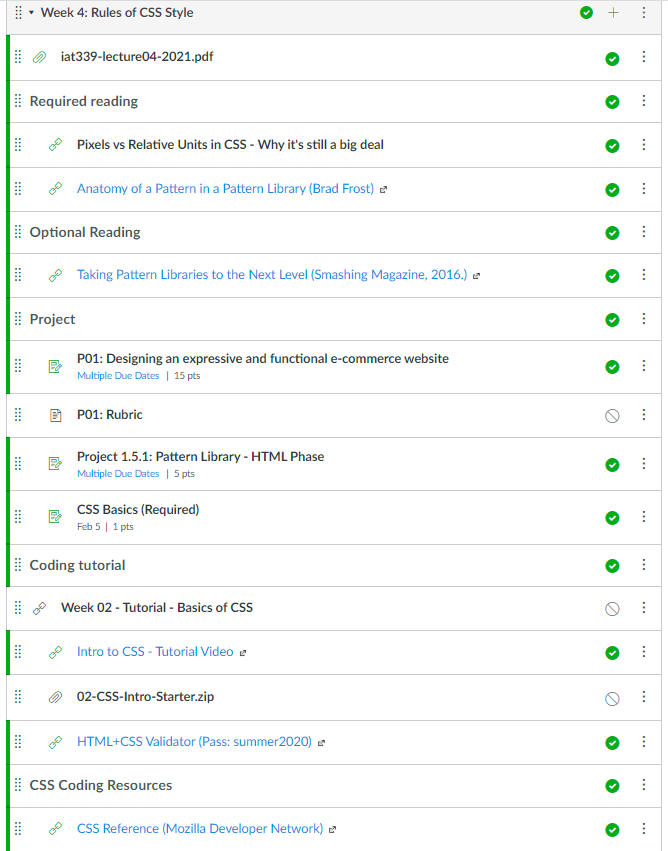Click the attachment icon beside 02-CSS-Intro-Starter.zip
The image size is (668, 851).
[55, 698]
